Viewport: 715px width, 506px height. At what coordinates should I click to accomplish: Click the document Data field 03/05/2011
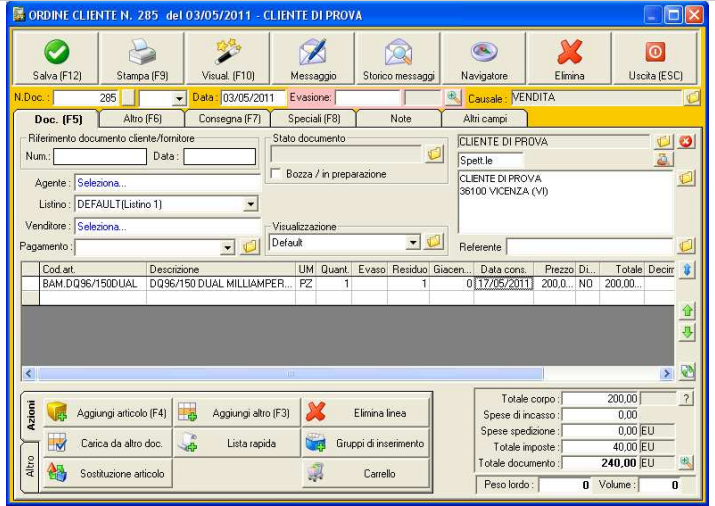[x=253, y=98]
